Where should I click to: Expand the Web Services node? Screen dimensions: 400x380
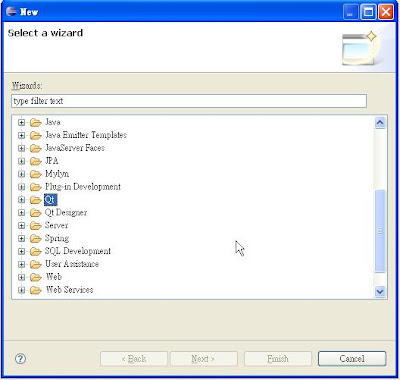(x=21, y=290)
